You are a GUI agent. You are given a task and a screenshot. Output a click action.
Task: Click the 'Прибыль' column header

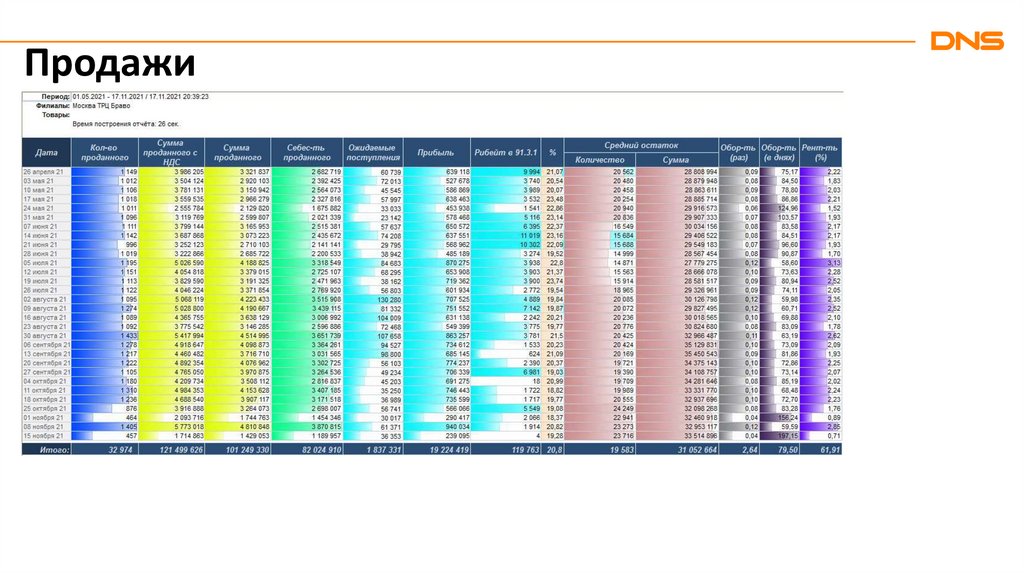click(x=436, y=152)
